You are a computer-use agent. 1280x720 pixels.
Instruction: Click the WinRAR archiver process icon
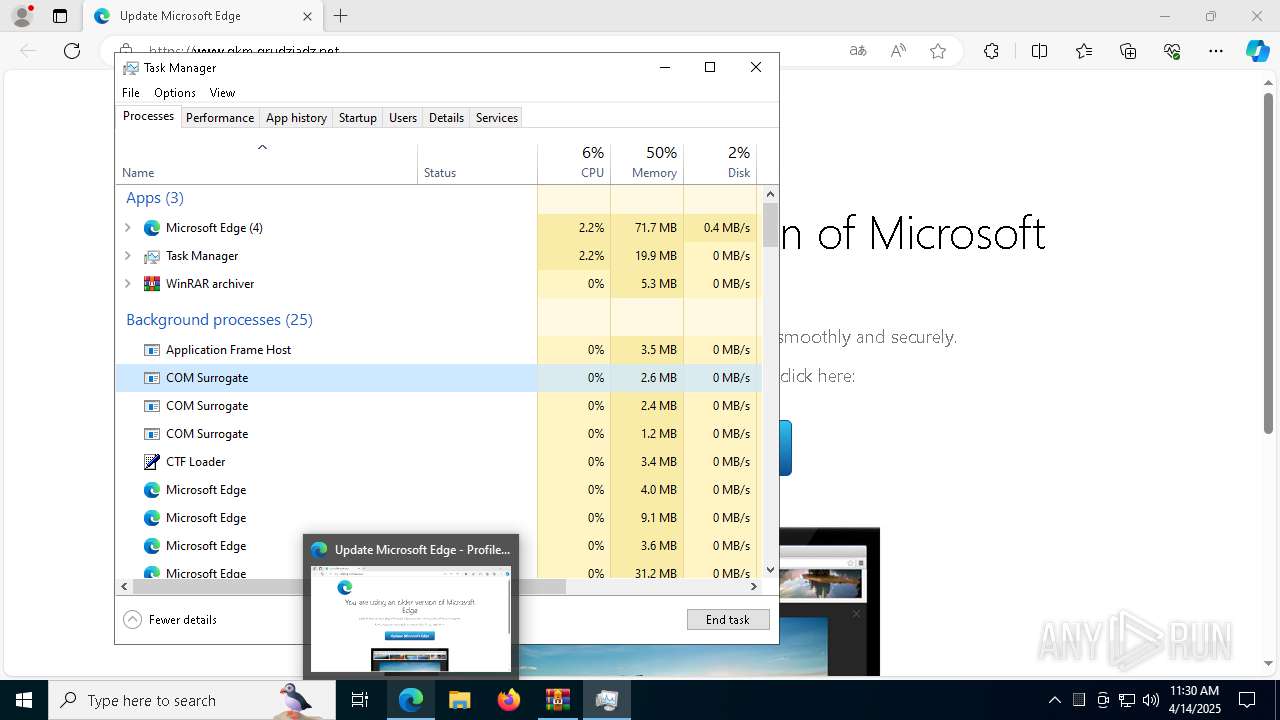pos(152,284)
